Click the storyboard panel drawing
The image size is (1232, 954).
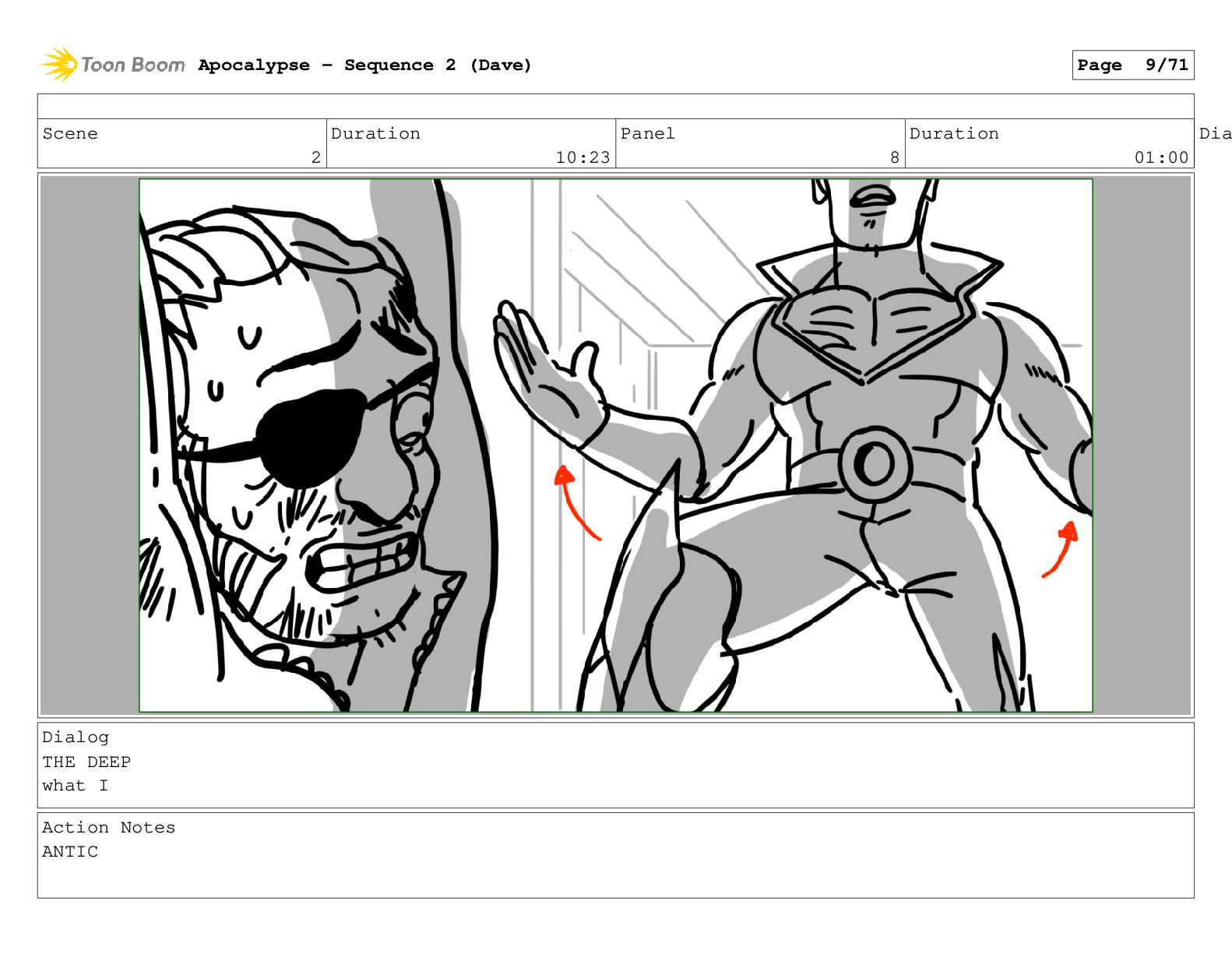point(615,445)
